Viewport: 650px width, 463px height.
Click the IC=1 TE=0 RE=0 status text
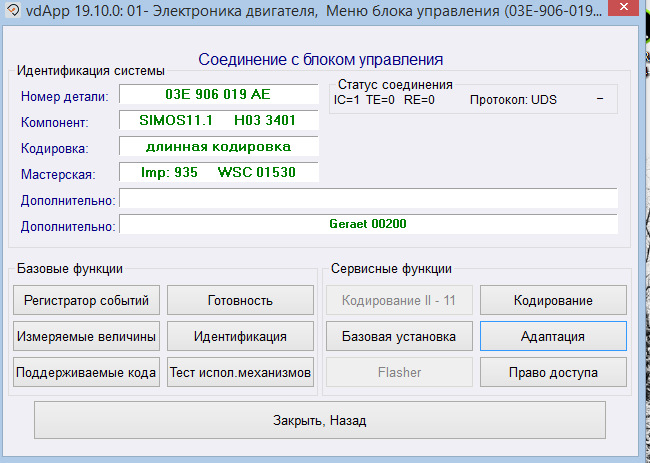click(x=384, y=100)
